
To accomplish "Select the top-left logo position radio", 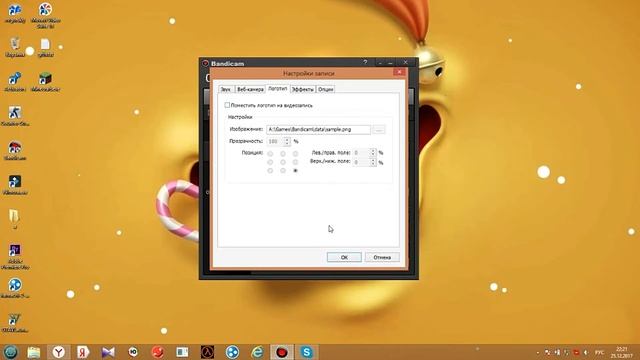I will click(x=270, y=153).
